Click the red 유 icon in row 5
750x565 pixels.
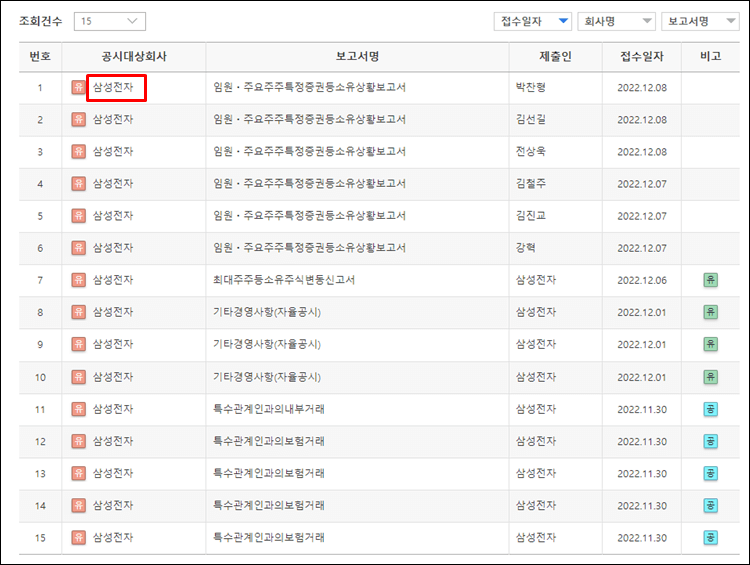[x=78, y=215]
